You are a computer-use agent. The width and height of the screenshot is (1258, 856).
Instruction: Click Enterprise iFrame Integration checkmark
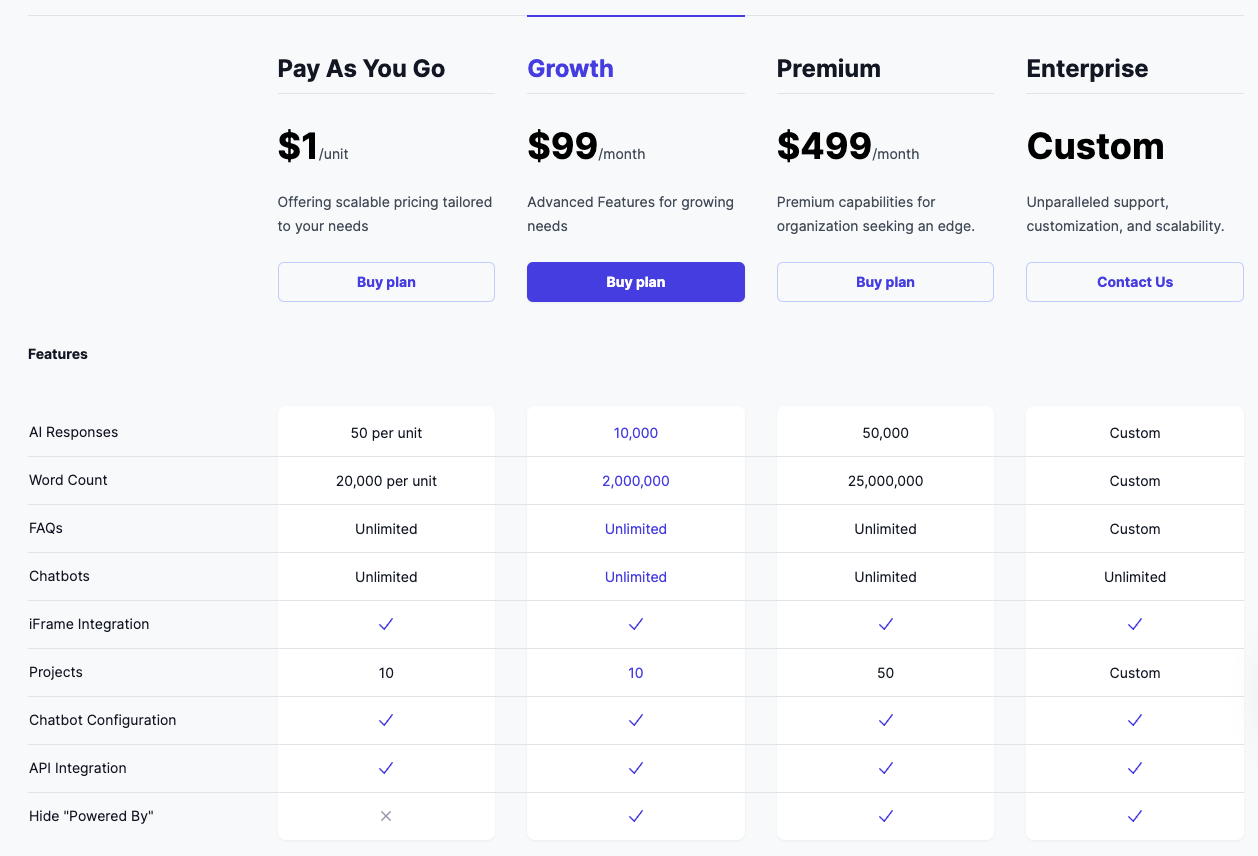pos(1135,624)
